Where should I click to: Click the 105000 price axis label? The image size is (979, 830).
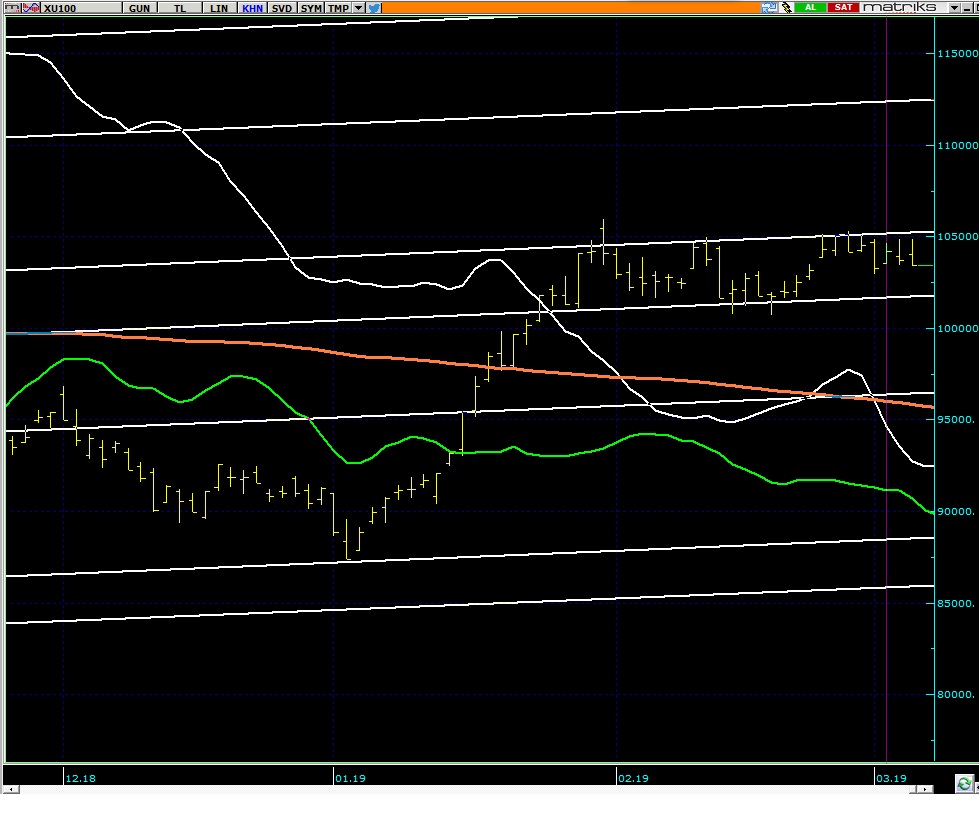[957, 237]
